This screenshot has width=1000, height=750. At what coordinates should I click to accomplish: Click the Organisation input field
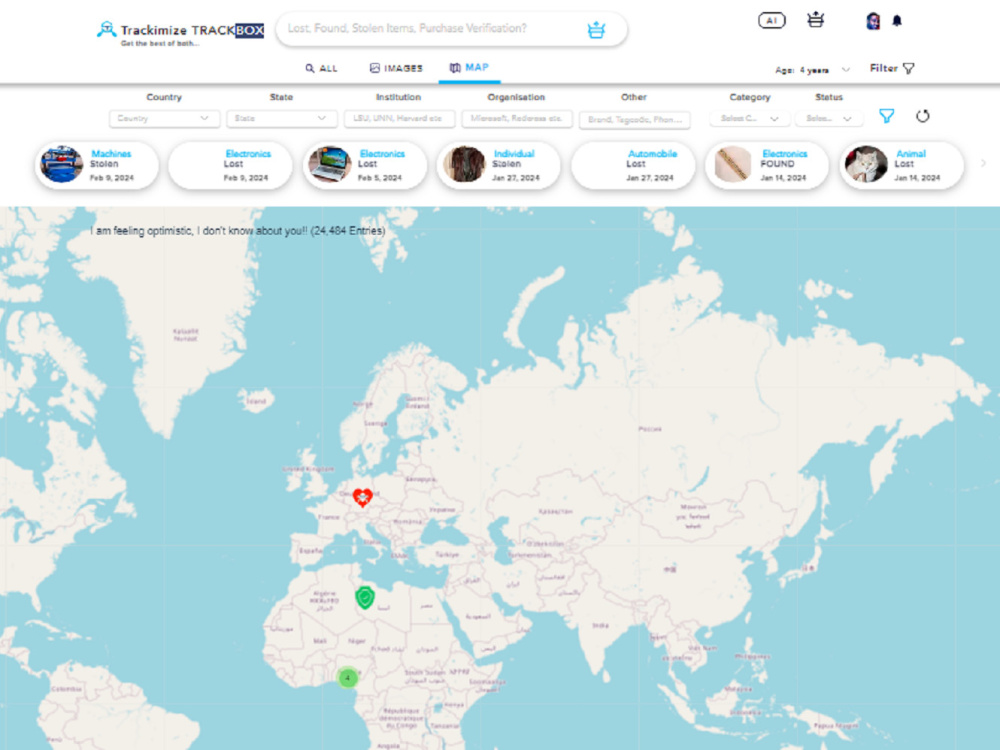pos(517,119)
